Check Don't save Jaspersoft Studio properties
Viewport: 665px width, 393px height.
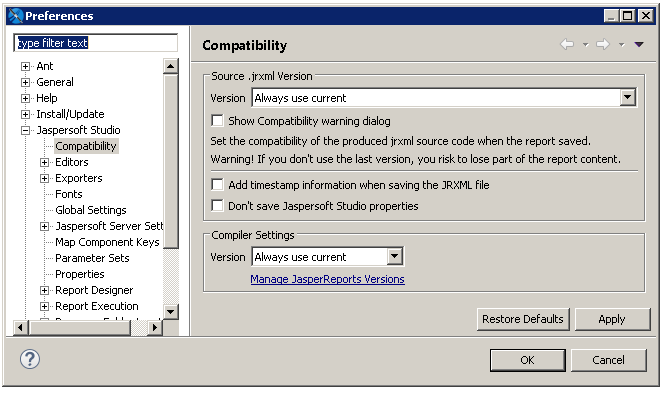click(217, 206)
